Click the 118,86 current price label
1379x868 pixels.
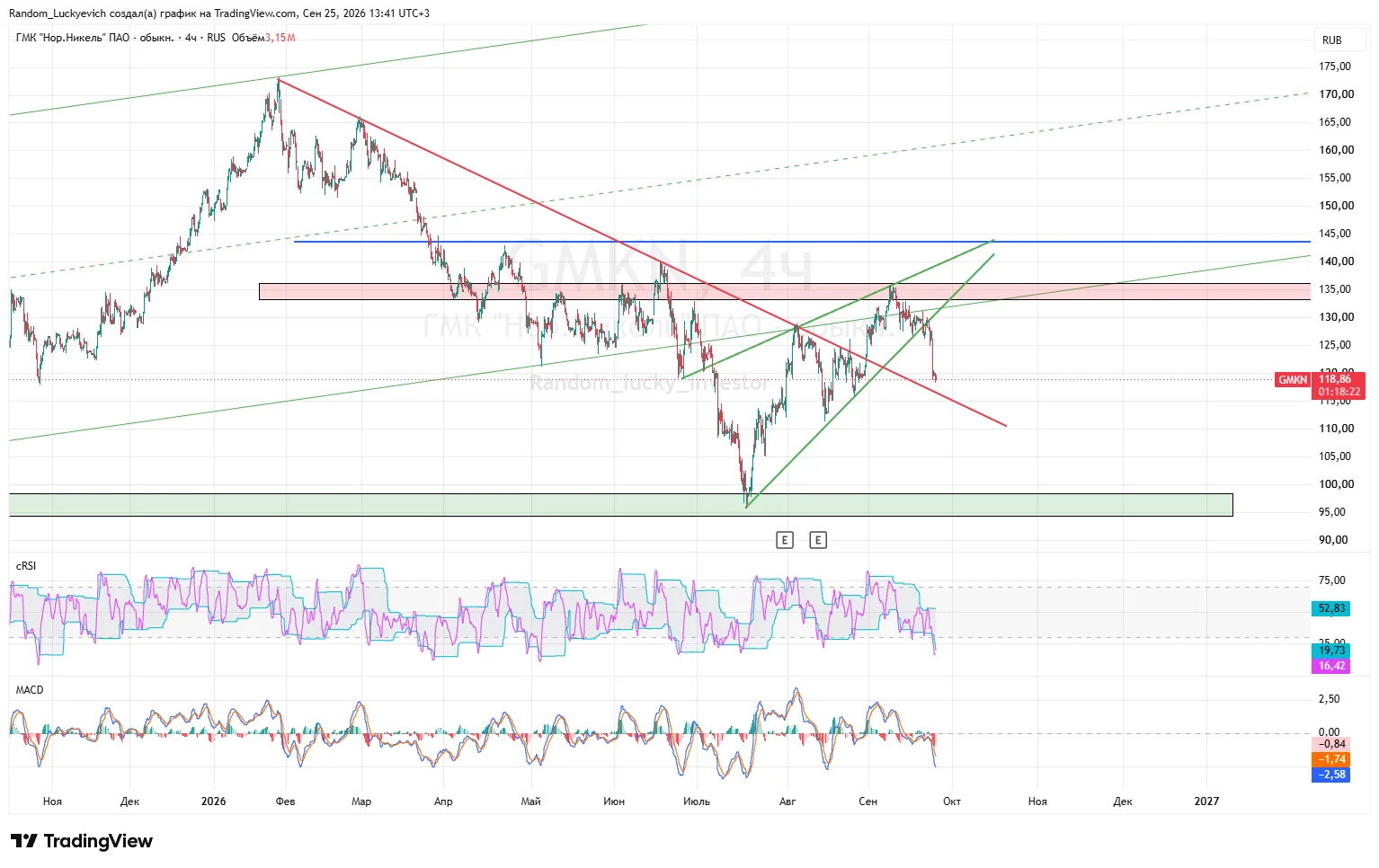pos(1335,379)
